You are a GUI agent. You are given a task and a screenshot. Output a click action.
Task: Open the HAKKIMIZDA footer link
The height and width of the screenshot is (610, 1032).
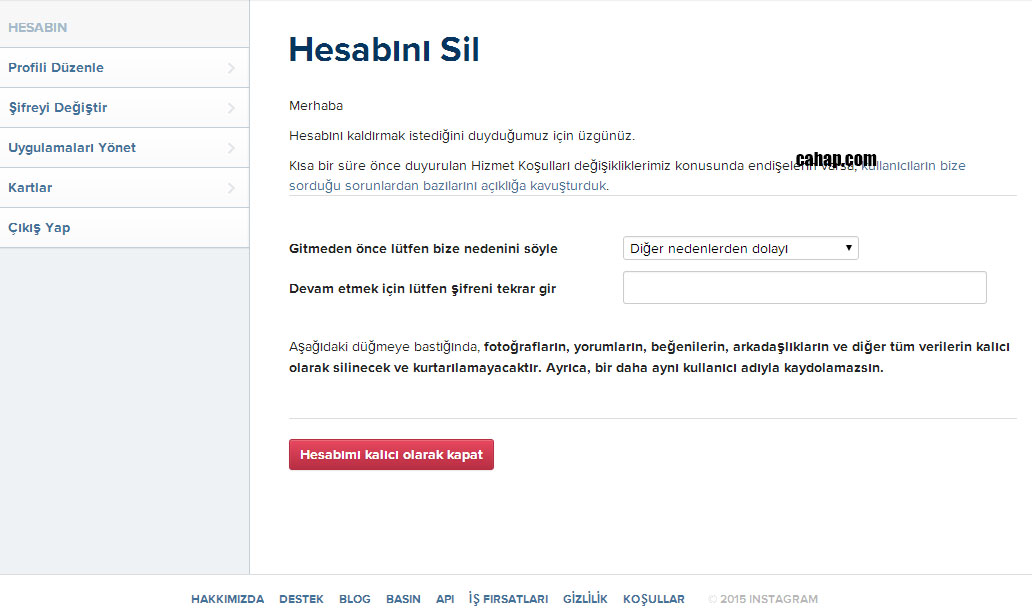(227, 599)
